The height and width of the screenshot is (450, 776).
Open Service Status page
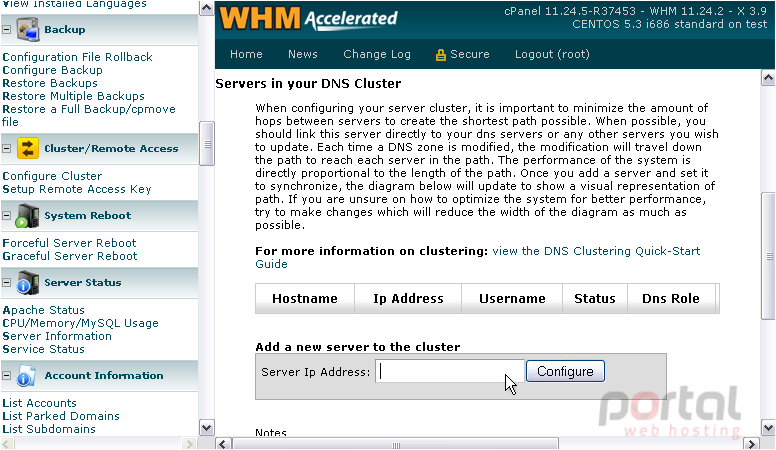(44, 349)
